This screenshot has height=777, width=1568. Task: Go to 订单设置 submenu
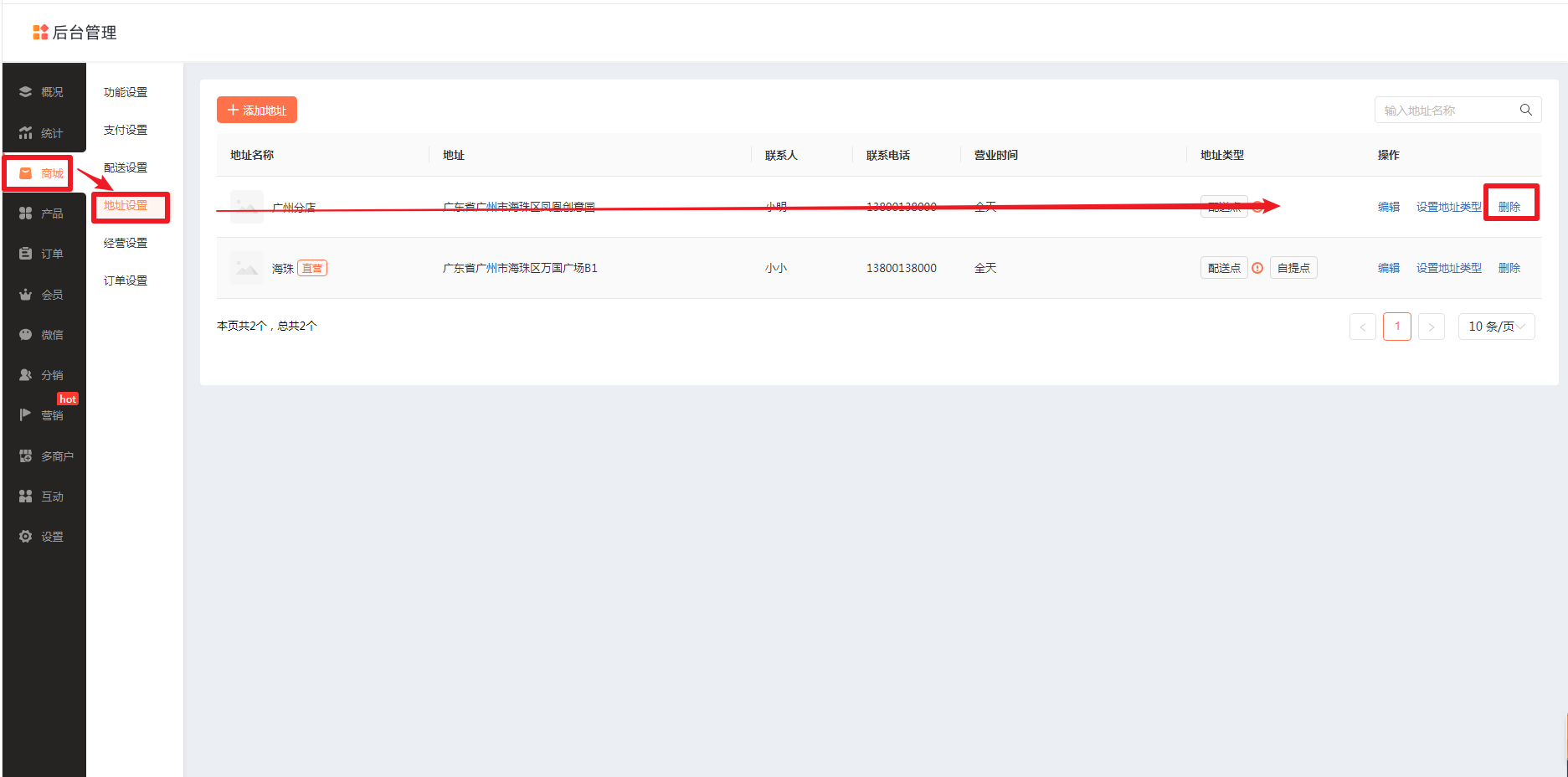(x=126, y=280)
